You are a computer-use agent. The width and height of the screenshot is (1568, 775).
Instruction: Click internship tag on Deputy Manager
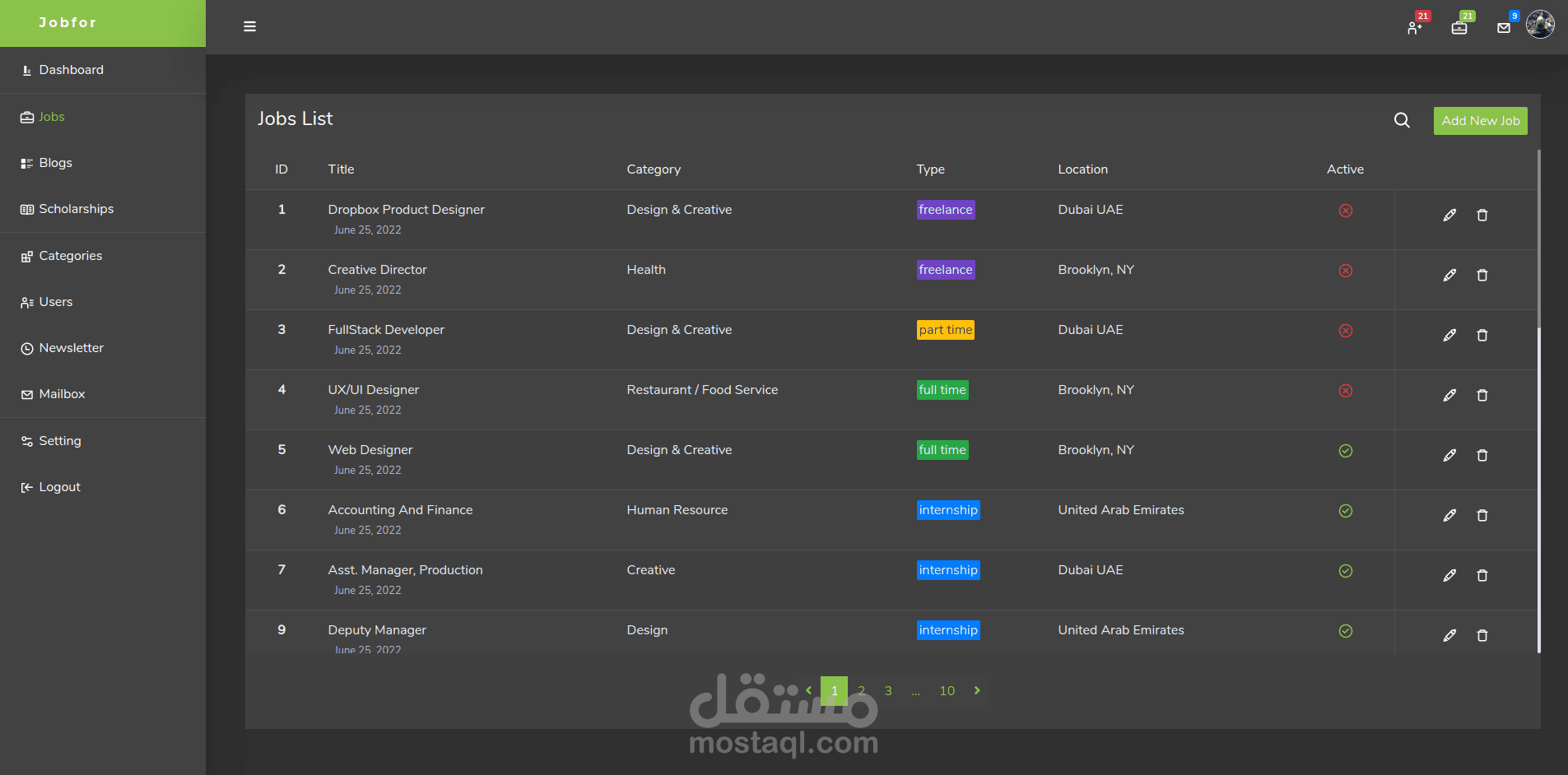(948, 630)
